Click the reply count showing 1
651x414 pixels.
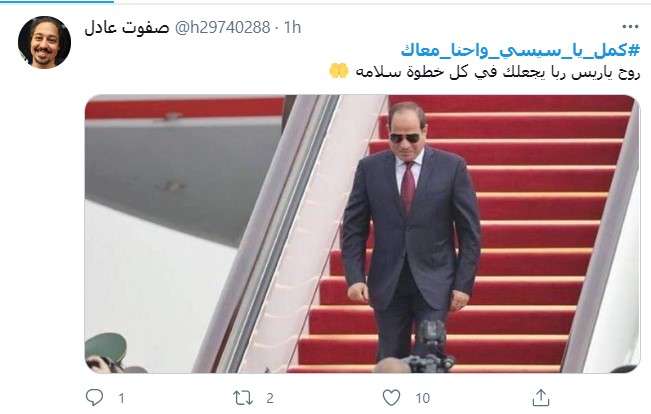point(121,399)
